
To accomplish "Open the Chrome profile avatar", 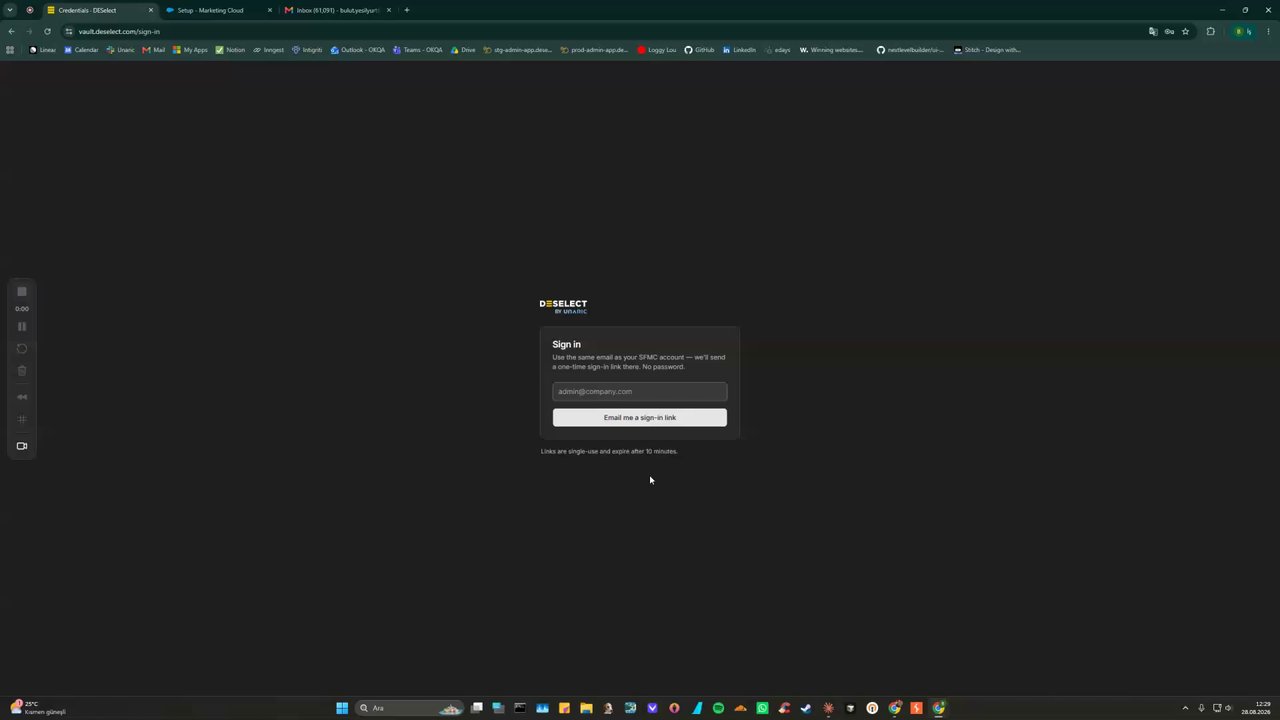I will [x=1243, y=31].
